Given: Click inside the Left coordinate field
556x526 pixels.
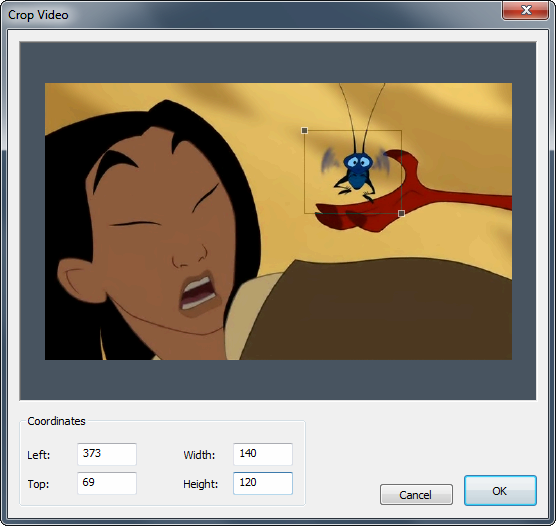Looking at the screenshot, I should pos(107,454).
